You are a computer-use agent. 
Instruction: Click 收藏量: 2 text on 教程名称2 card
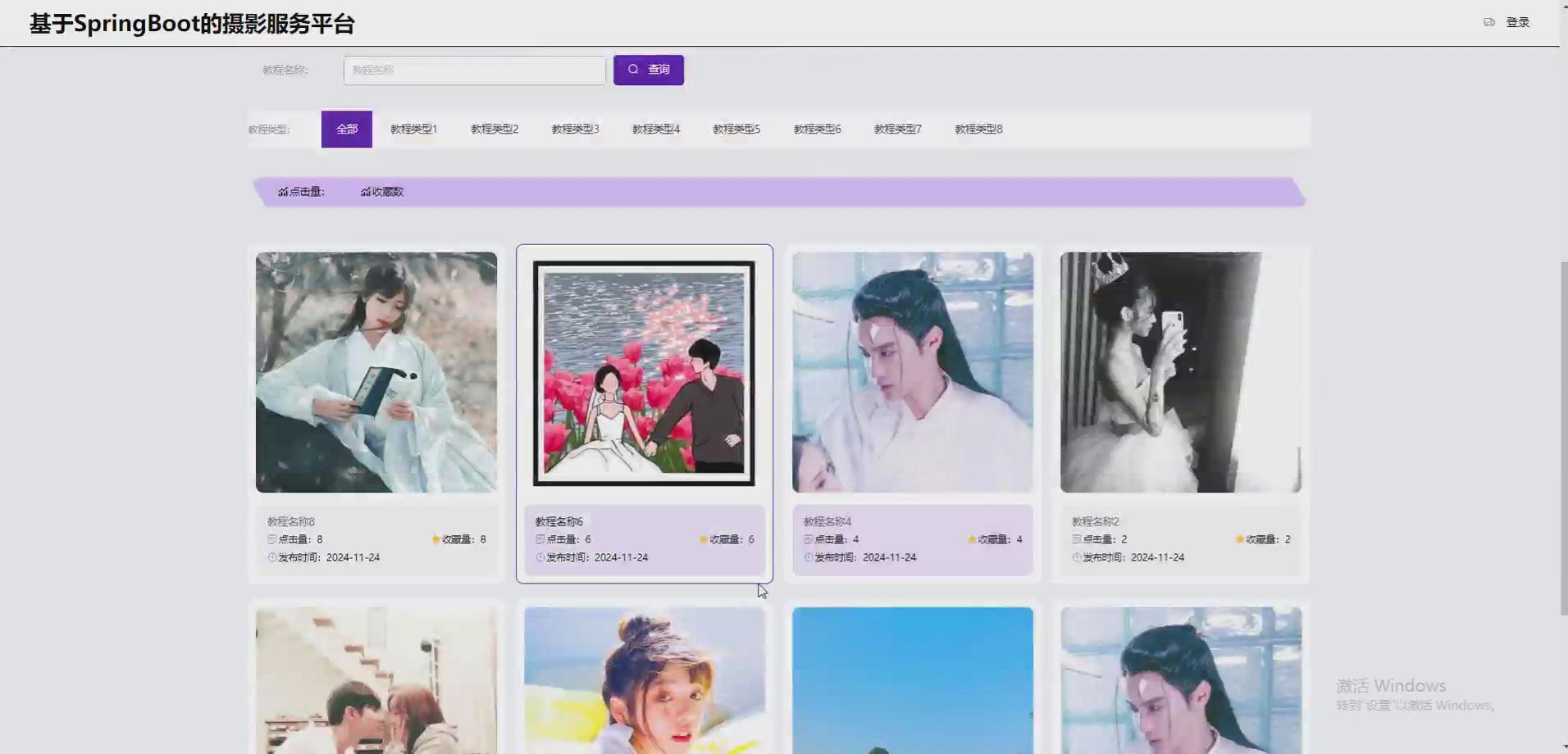(1268, 539)
